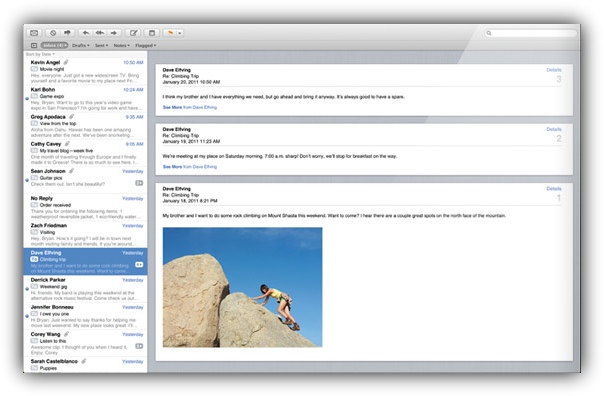This screenshot has height=396, width=604.
Task: Open Greg Apodaca's View from the top message
Action: [x=86, y=126]
